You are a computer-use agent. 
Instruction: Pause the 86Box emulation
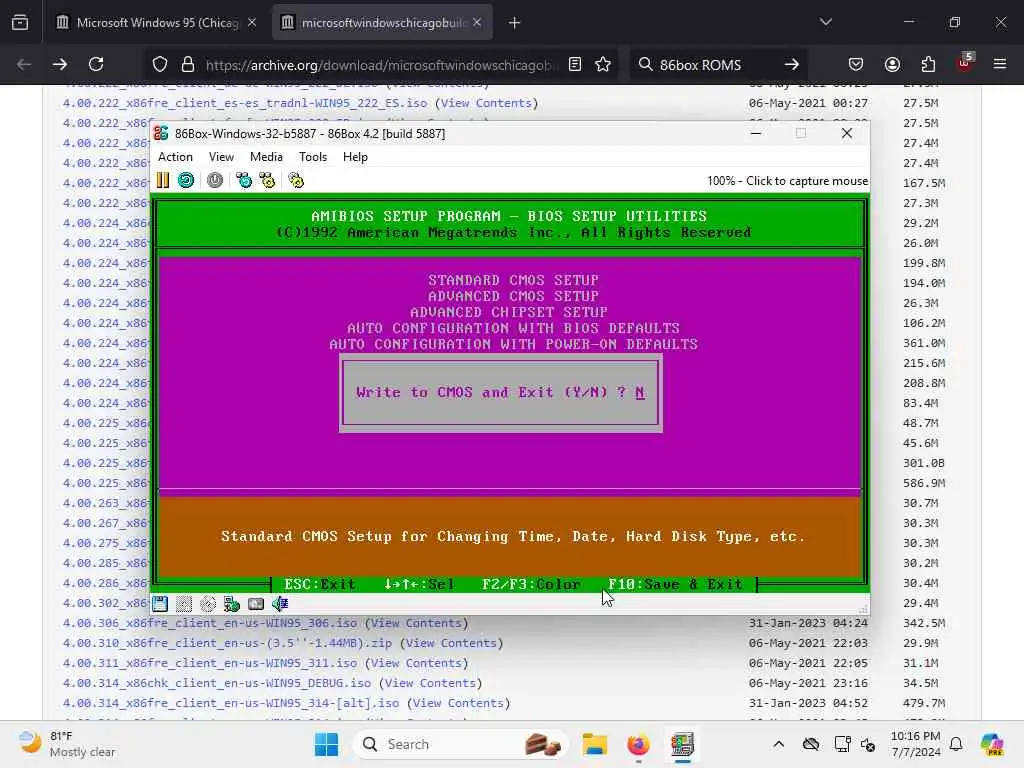click(x=163, y=180)
